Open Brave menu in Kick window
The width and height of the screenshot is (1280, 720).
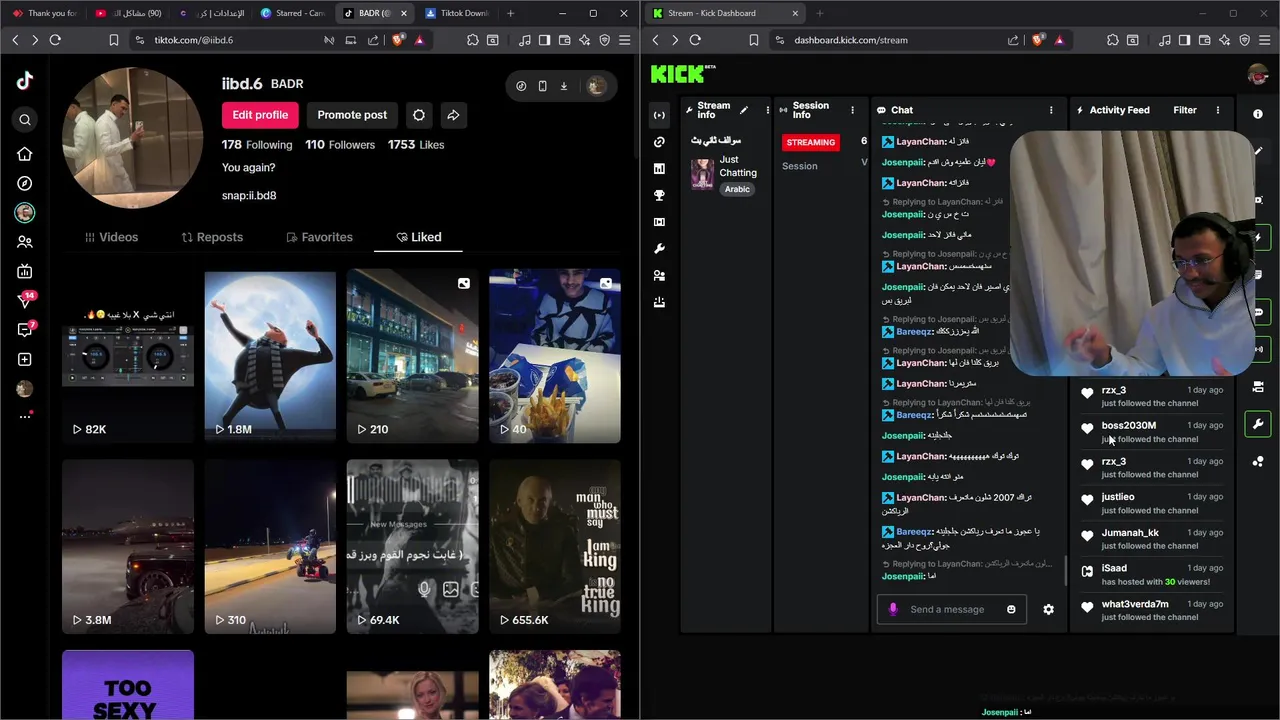coord(1265,40)
